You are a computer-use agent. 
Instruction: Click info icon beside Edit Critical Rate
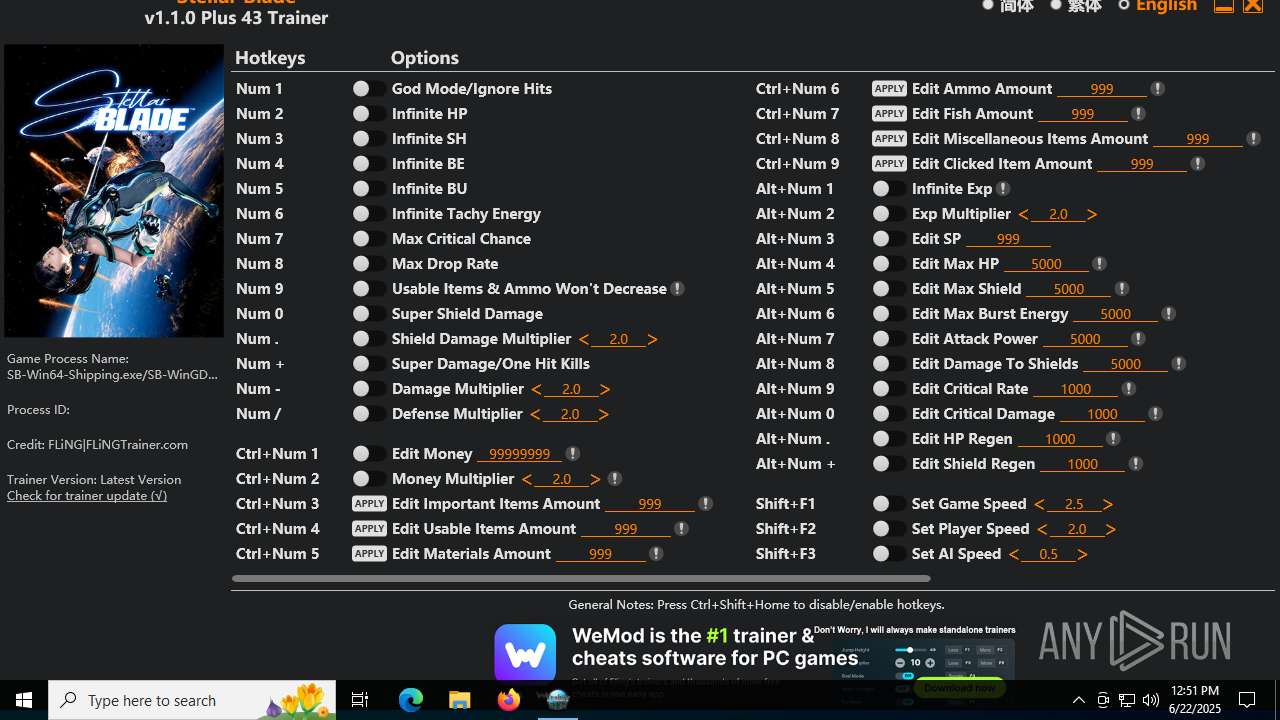[x=1128, y=389]
